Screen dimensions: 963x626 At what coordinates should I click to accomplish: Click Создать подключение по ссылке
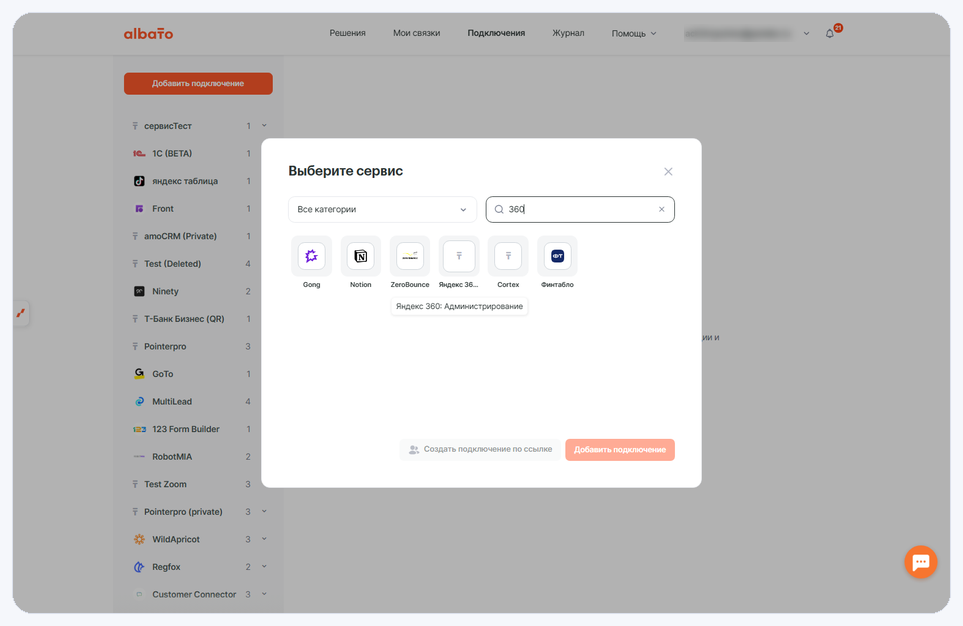click(x=480, y=450)
